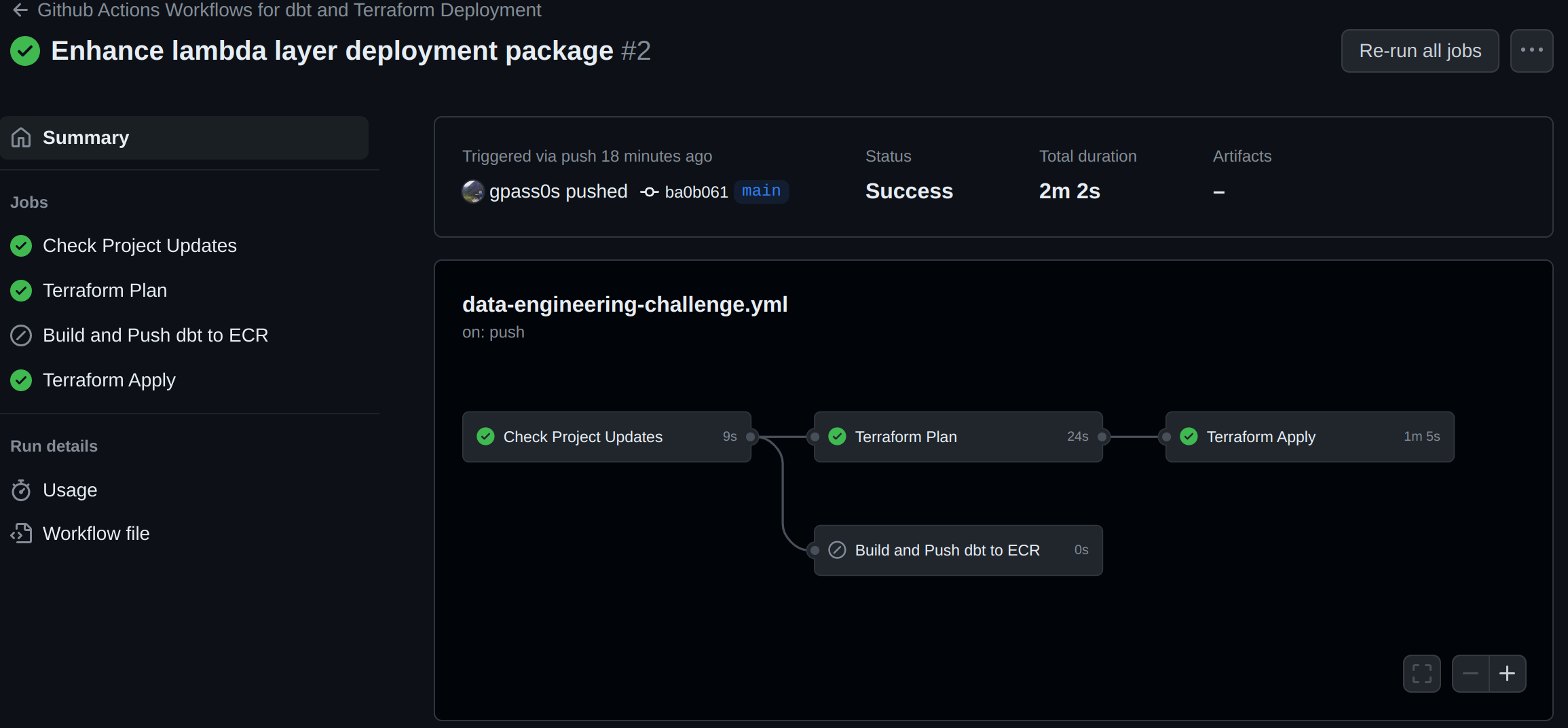Open Build and Push dbt to ECR job
Screen dimensions: 1568x728
coord(155,335)
